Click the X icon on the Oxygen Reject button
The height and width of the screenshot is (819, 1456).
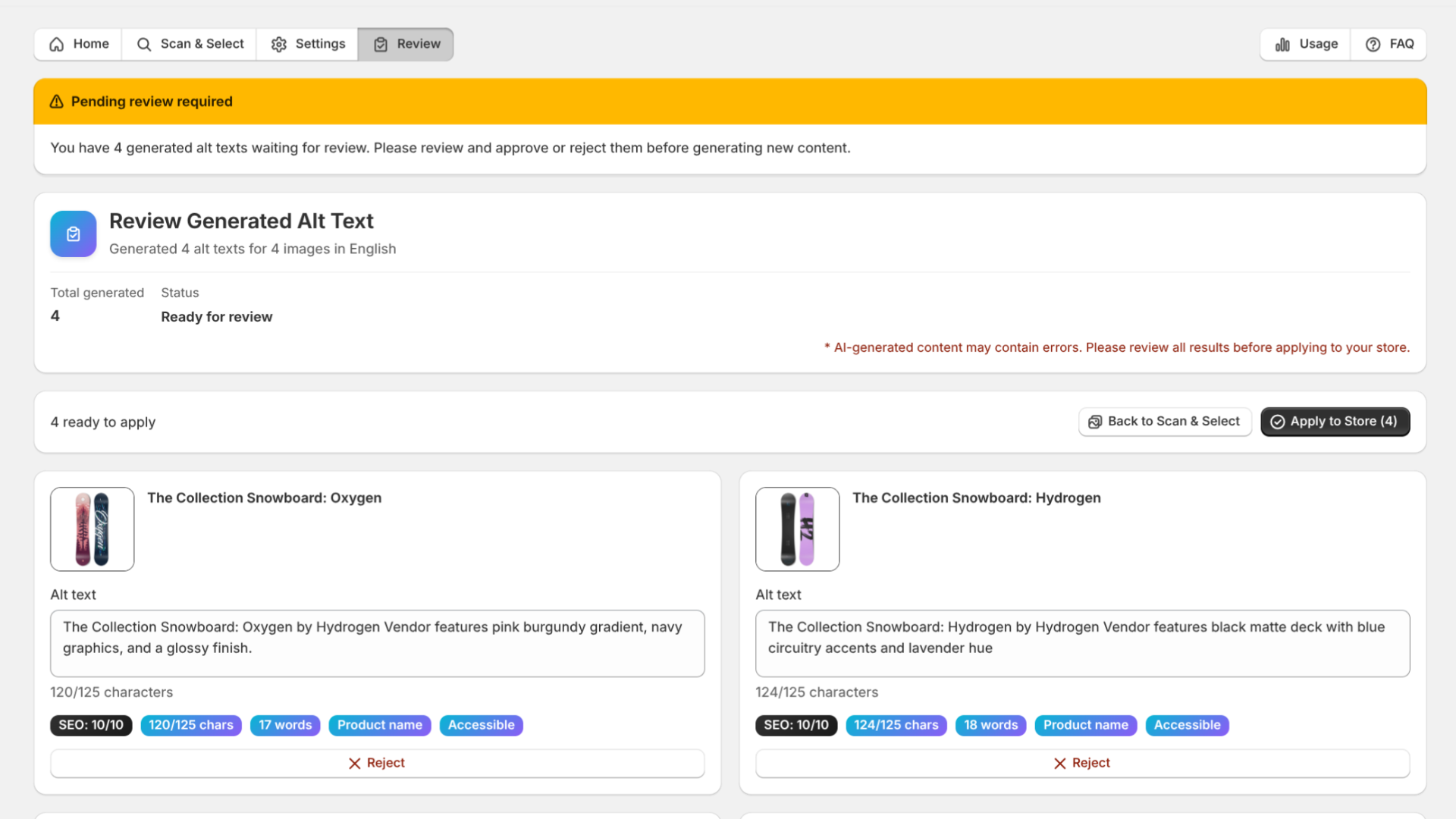354,763
